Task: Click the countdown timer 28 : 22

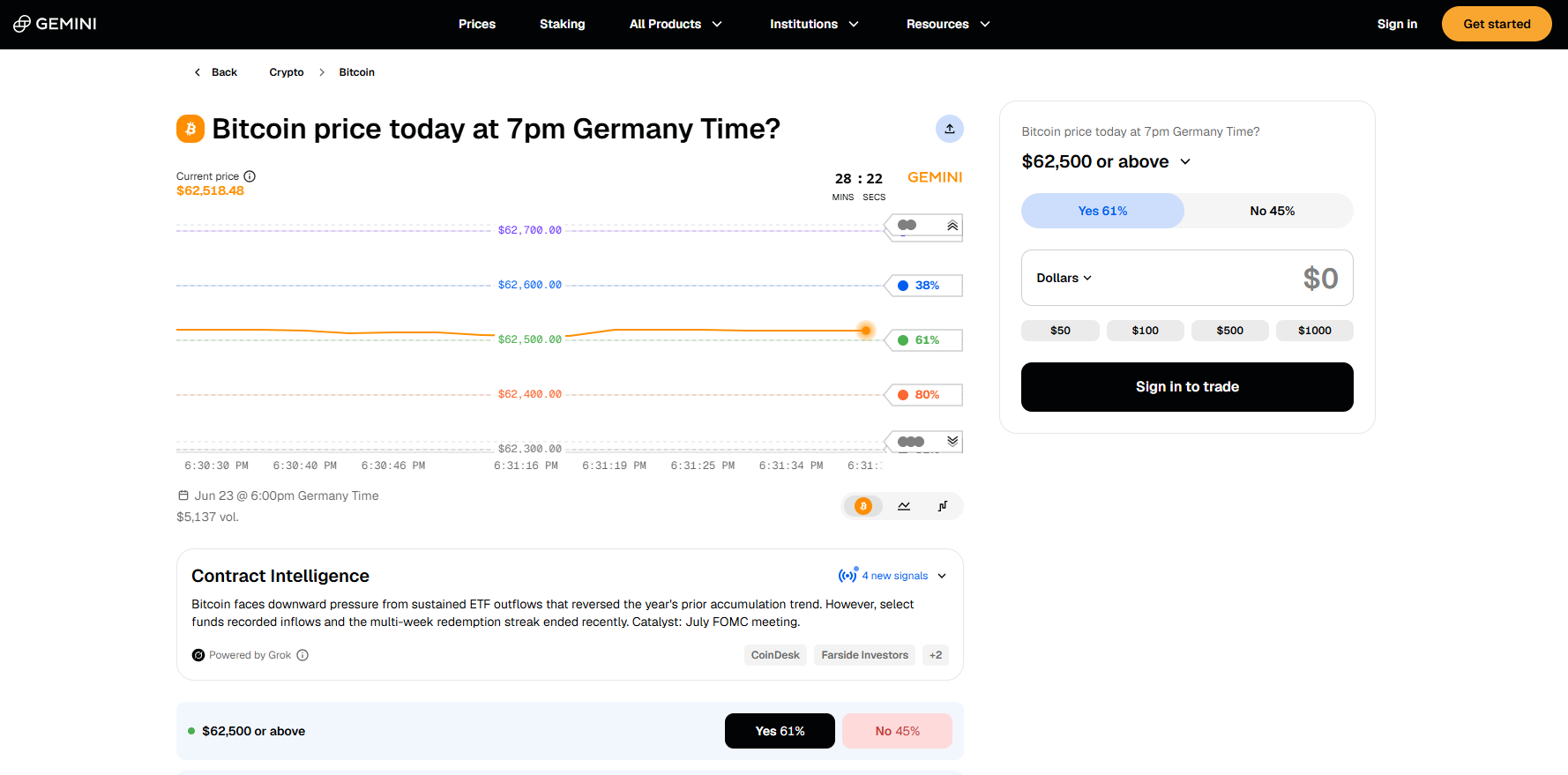Action: (x=859, y=179)
